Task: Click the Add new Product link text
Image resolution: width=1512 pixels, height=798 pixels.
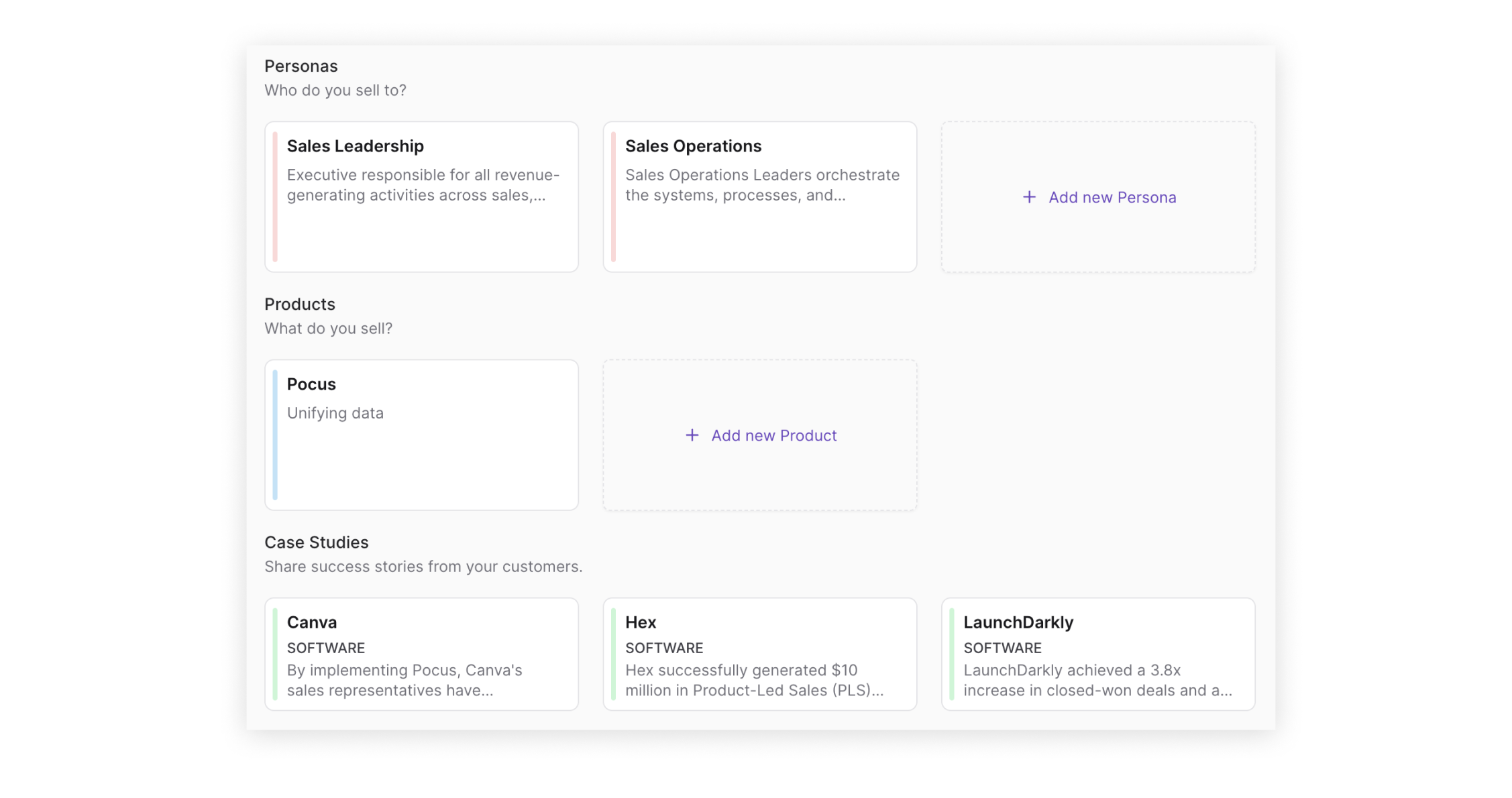Action: pyautogui.click(x=773, y=435)
